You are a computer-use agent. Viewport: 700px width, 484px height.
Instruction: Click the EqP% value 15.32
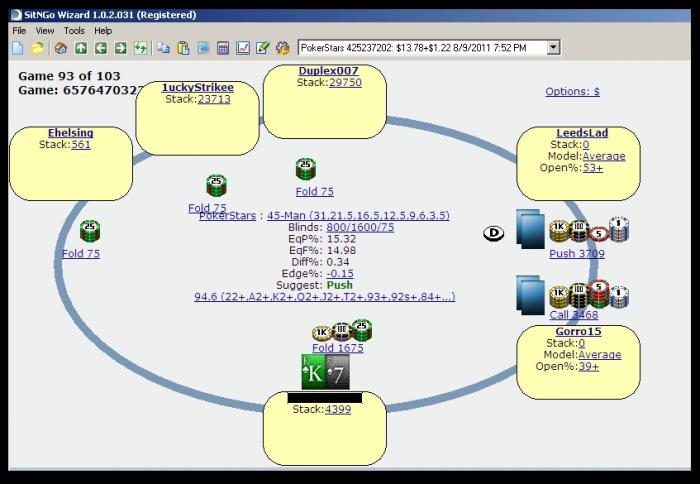(342, 239)
